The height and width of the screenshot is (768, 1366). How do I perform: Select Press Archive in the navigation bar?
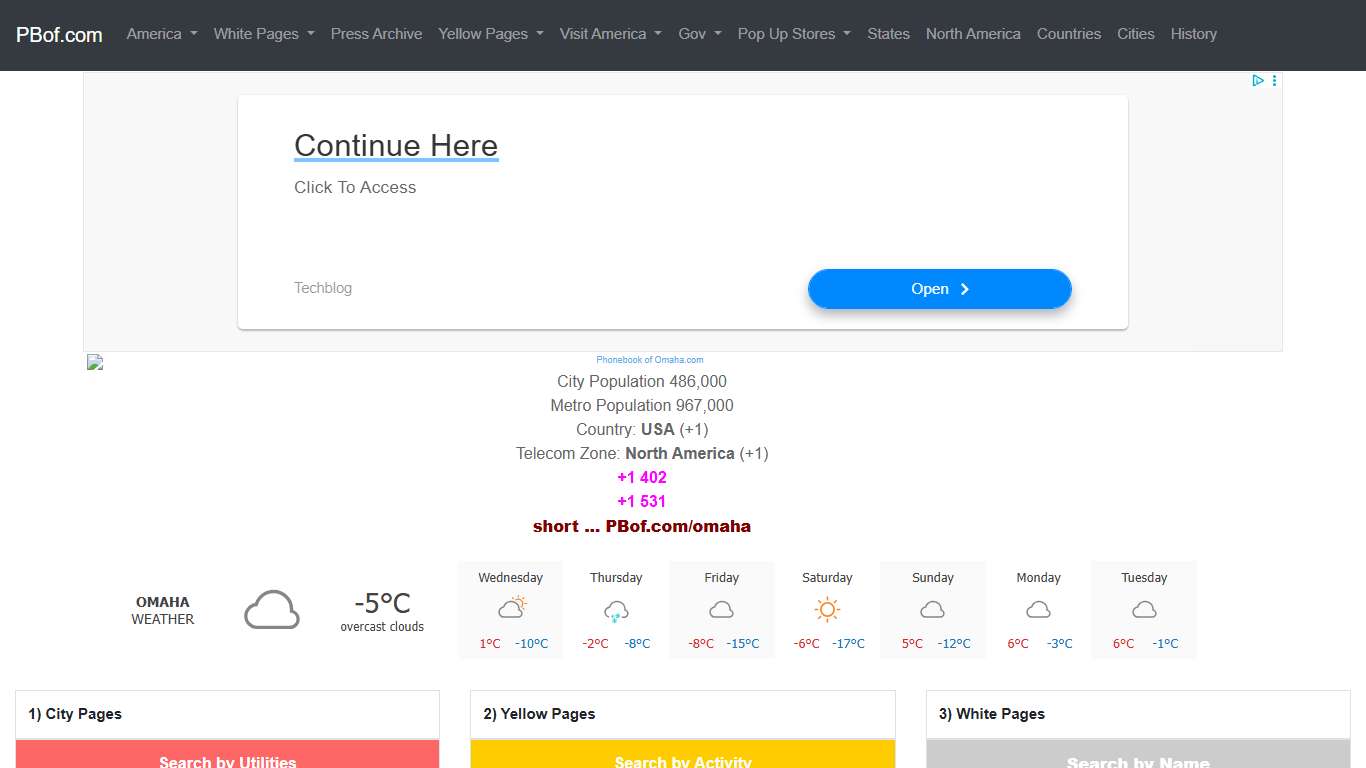coord(376,34)
